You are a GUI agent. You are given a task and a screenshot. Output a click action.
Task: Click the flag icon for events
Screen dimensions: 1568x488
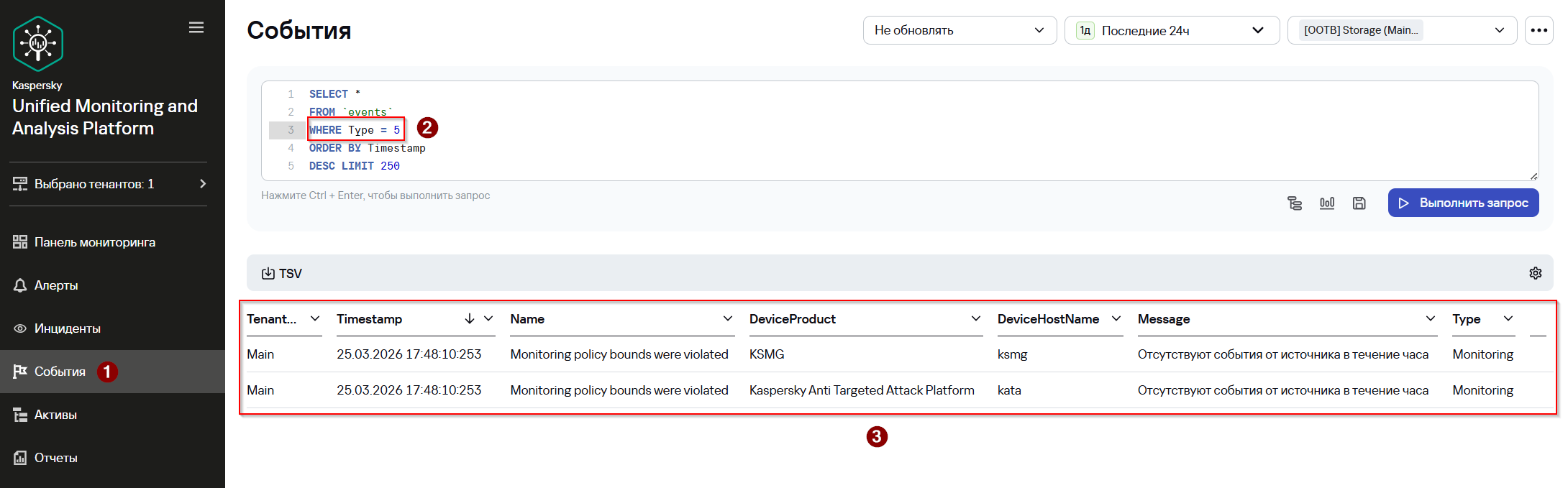point(20,372)
